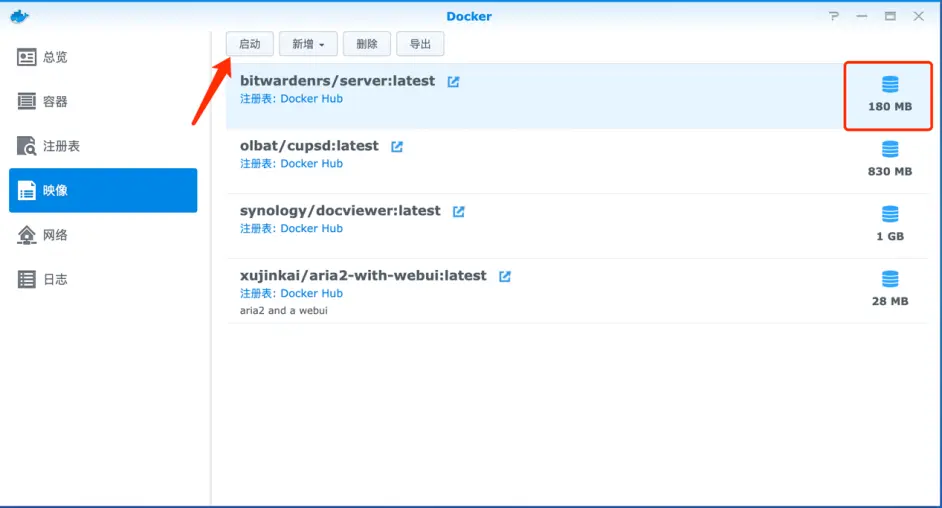The image size is (942, 508).
Task: Select the synology/docviewer:latest image
Action: coord(577,226)
